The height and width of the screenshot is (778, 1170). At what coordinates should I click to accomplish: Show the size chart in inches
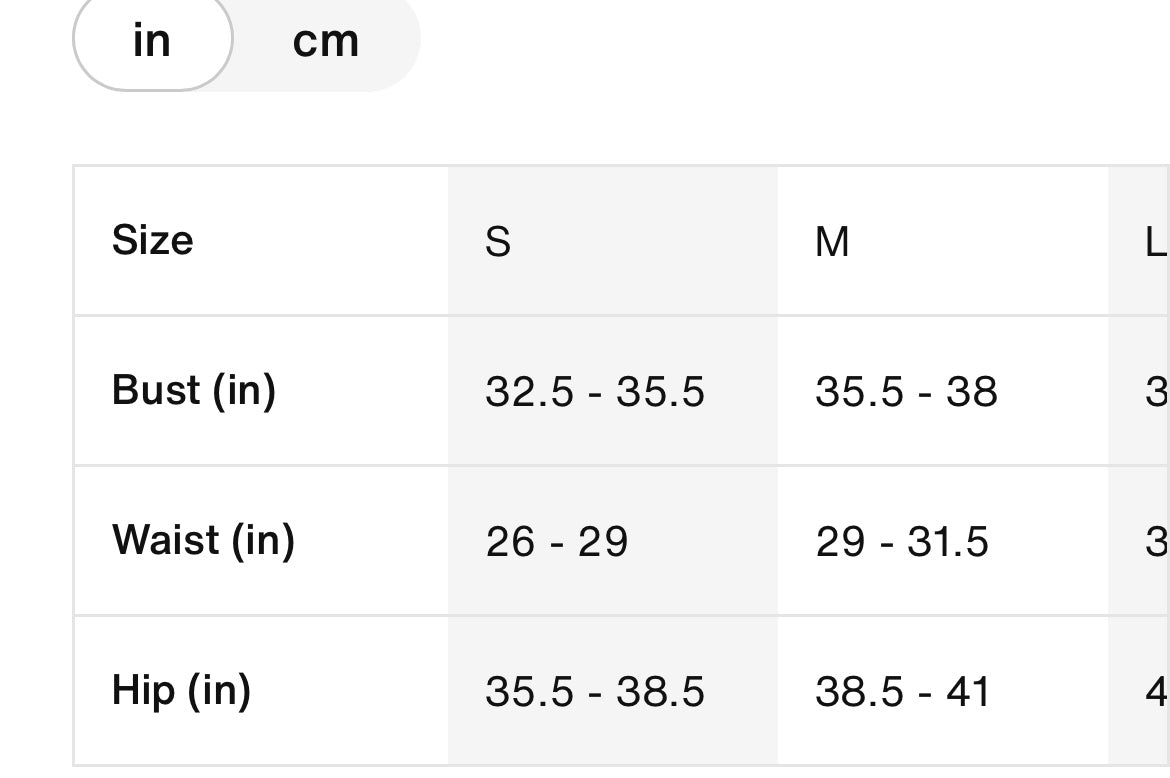[152, 42]
